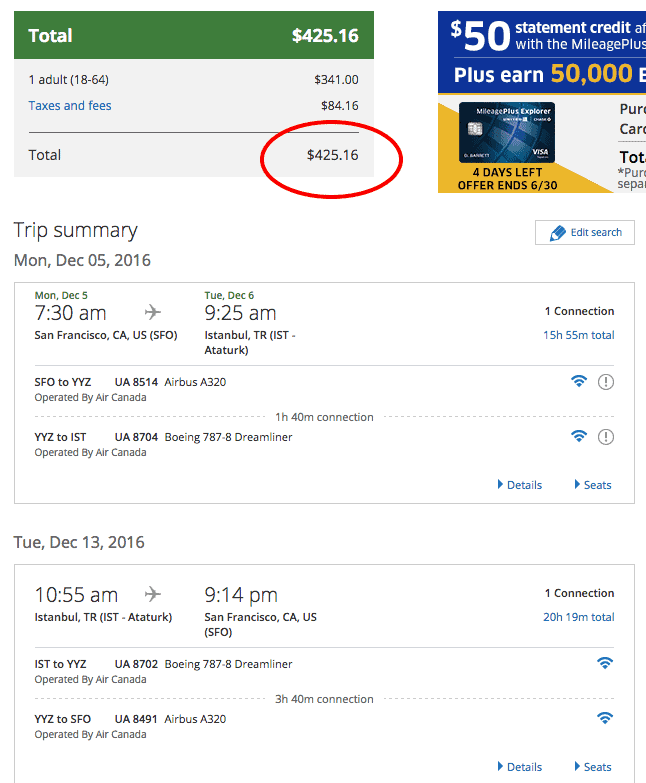Click the Edit search button
The width and height of the screenshot is (646, 783).
tap(585, 233)
